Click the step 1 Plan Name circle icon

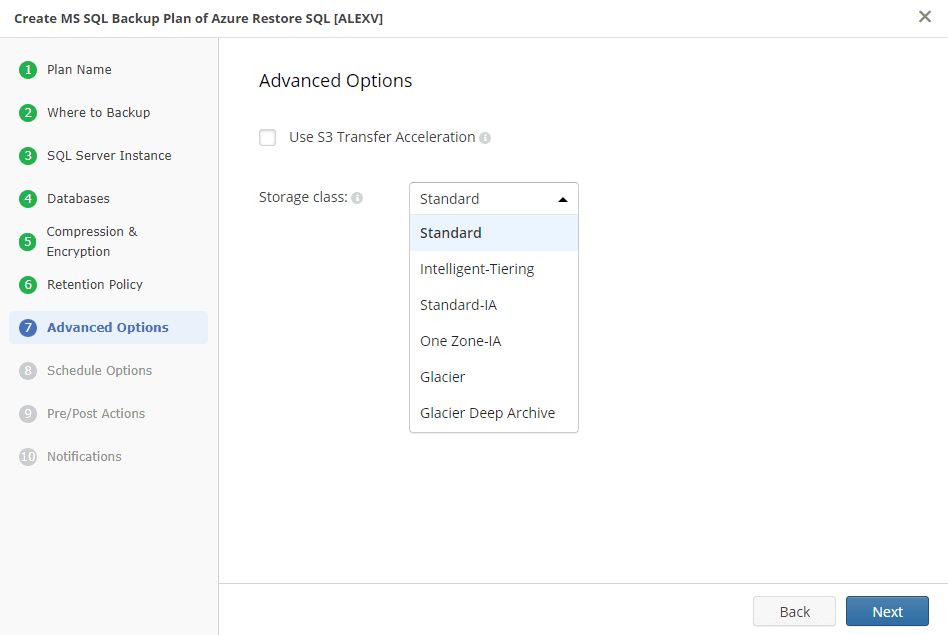[x=26, y=70]
